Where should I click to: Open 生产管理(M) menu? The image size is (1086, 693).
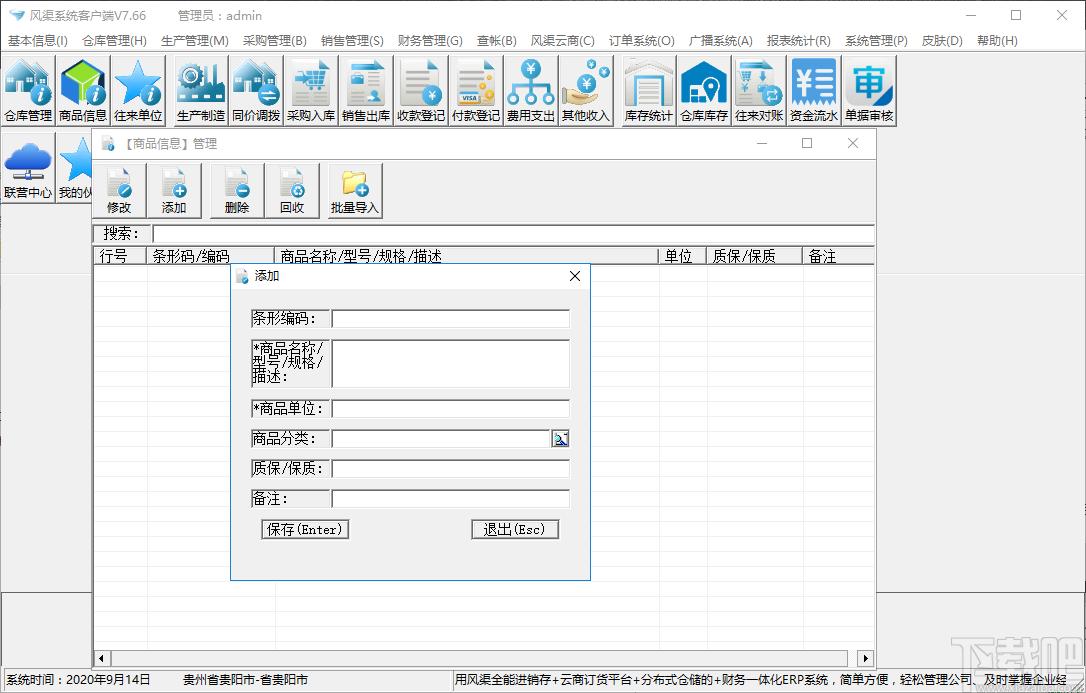(x=195, y=41)
